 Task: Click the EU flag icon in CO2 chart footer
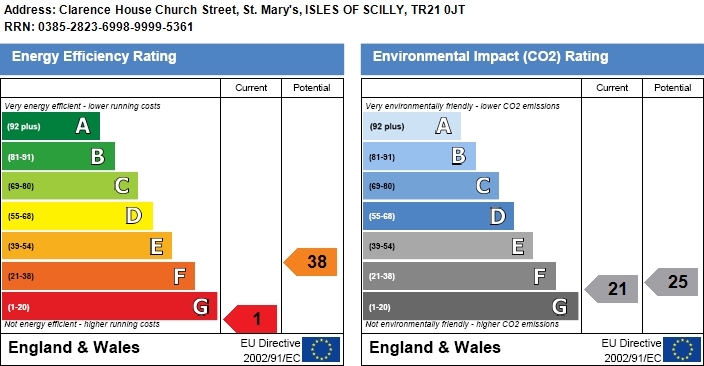pos(682,349)
